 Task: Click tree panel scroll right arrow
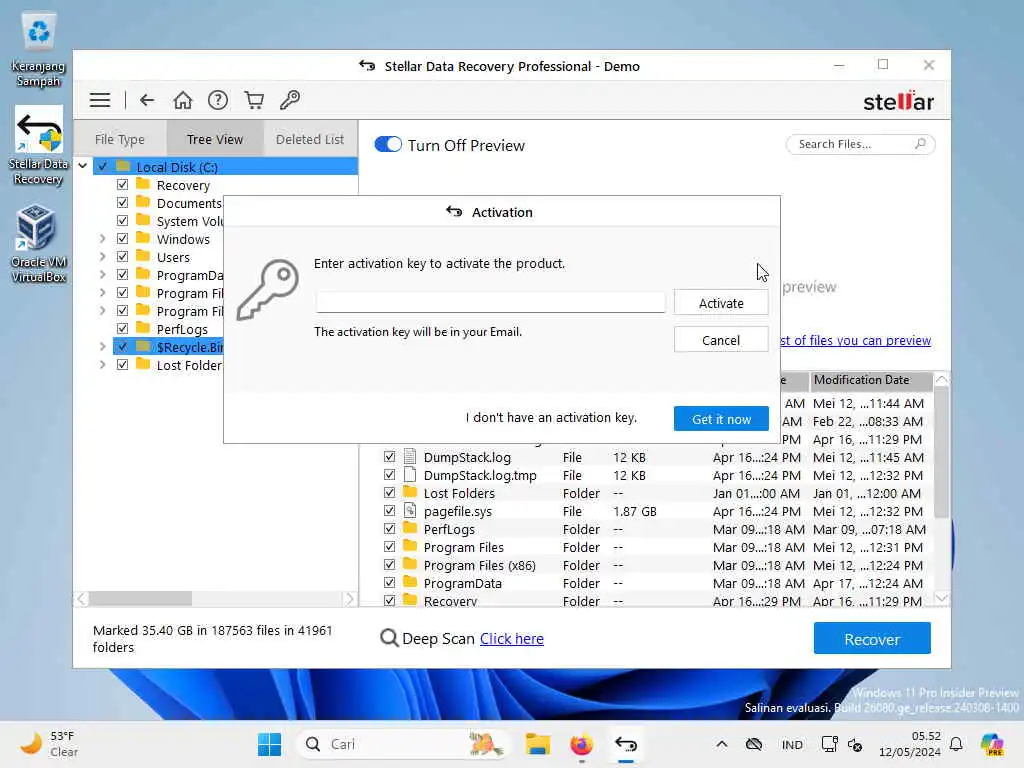[349, 598]
